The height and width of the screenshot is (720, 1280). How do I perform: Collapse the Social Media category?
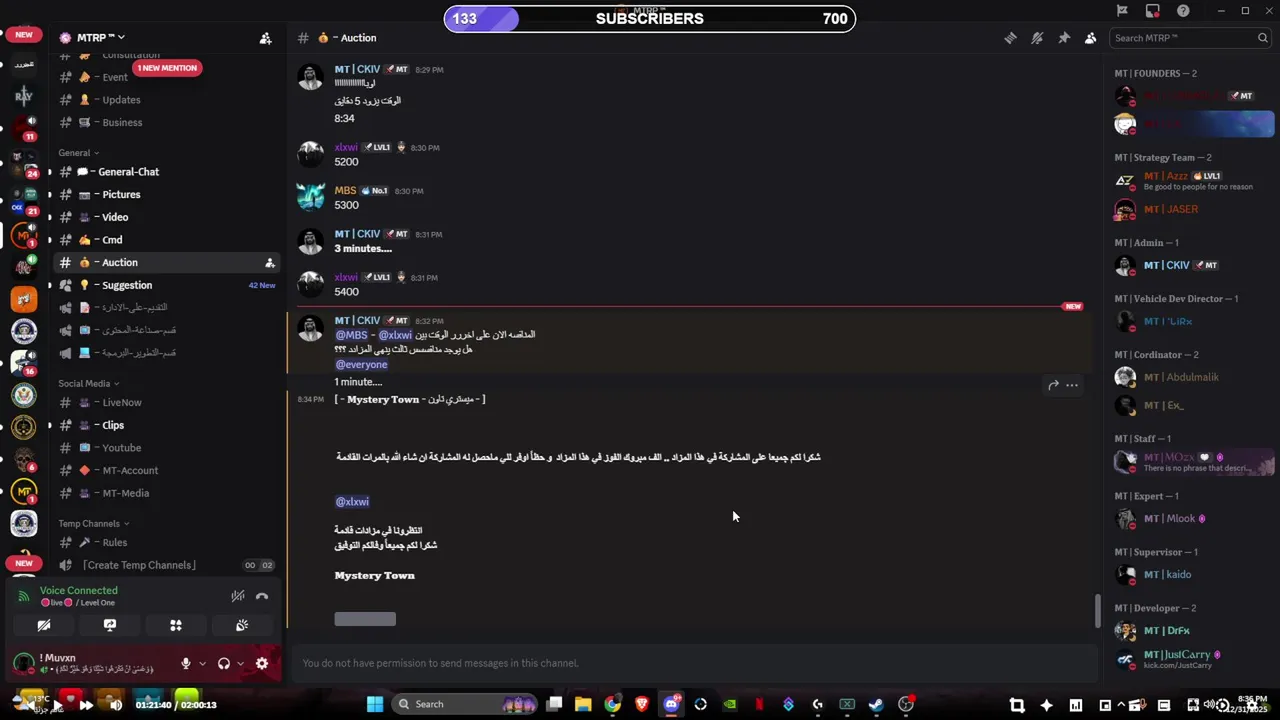[x=88, y=383]
